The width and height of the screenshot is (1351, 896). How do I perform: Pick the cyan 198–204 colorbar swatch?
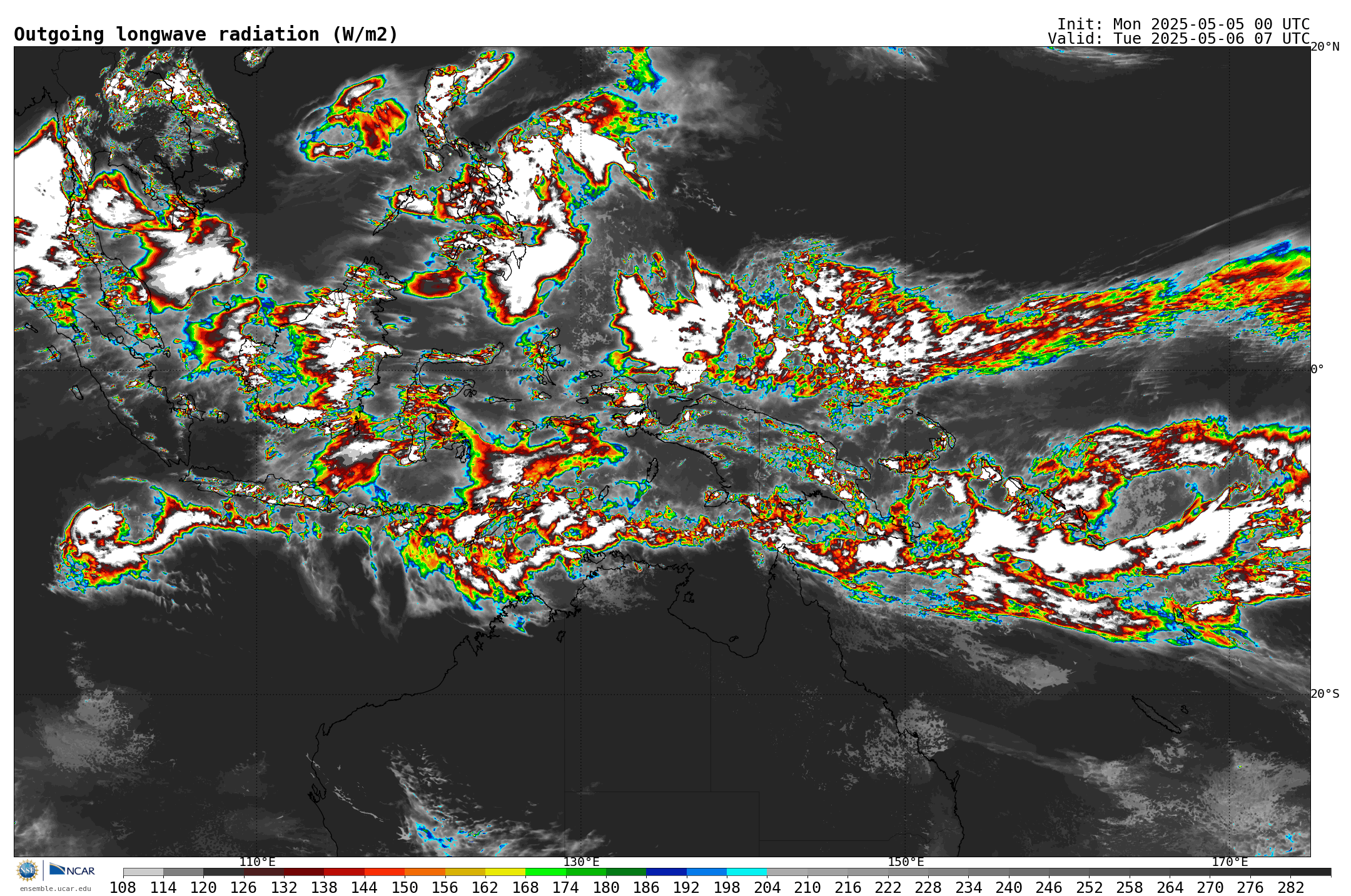click(x=747, y=872)
